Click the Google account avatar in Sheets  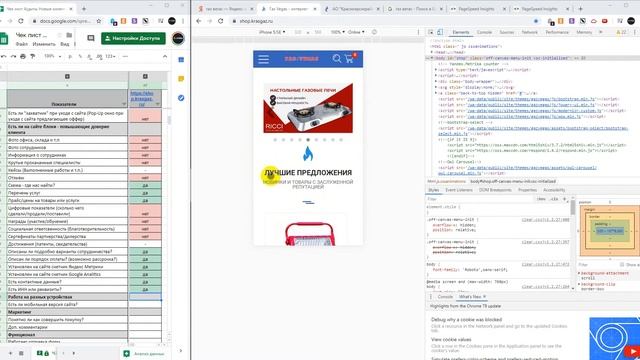(178, 38)
